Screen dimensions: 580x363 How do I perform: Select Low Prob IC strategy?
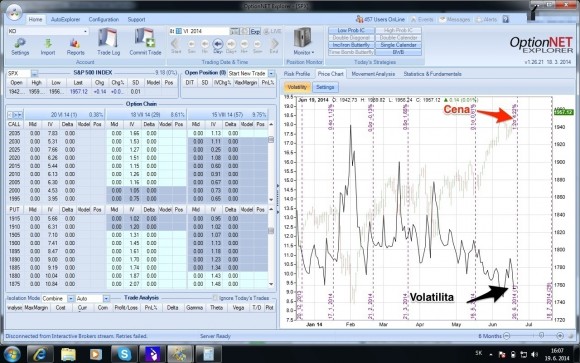point(351,30)
